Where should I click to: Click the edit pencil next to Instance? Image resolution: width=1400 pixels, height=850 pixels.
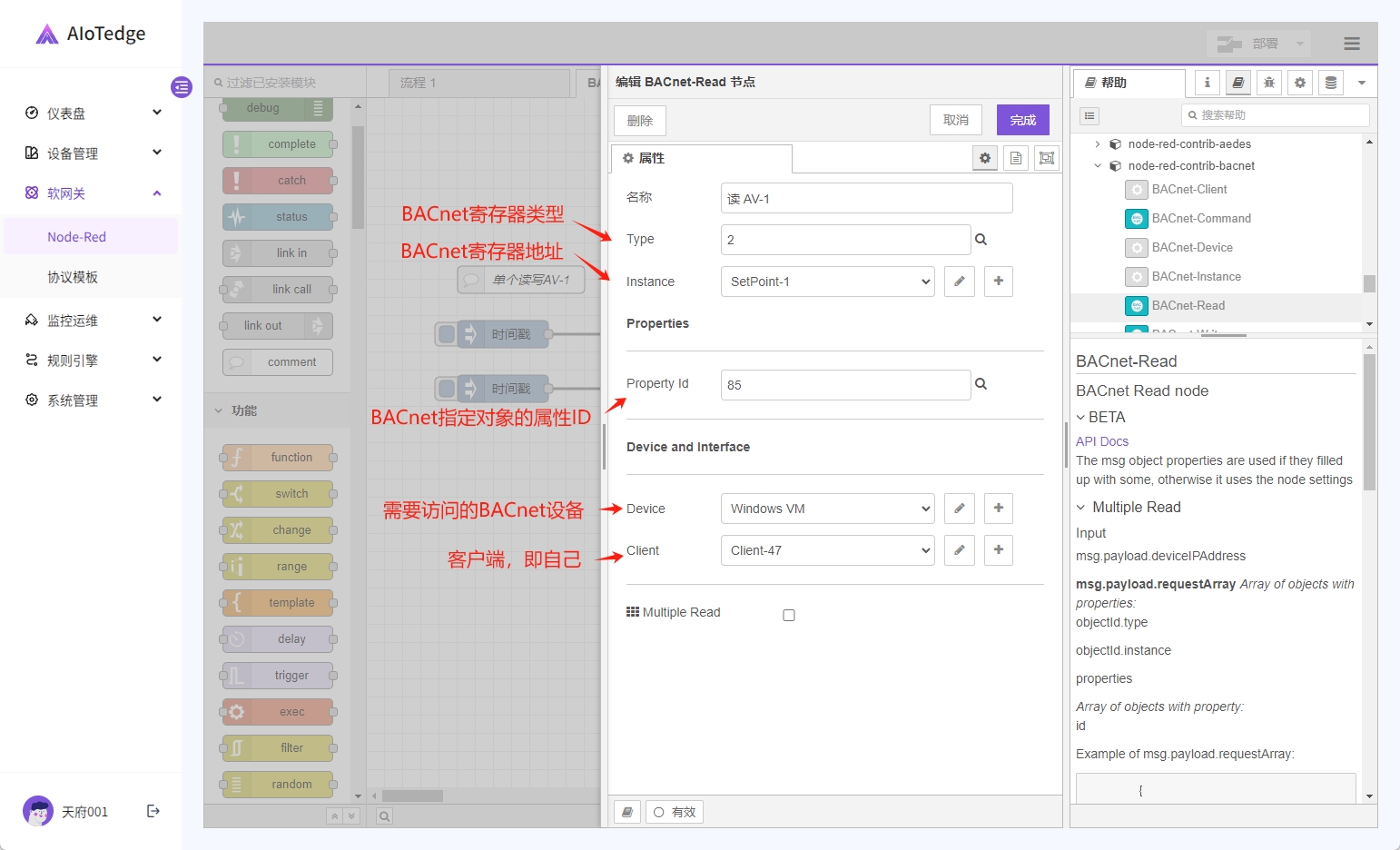[959, 282]
